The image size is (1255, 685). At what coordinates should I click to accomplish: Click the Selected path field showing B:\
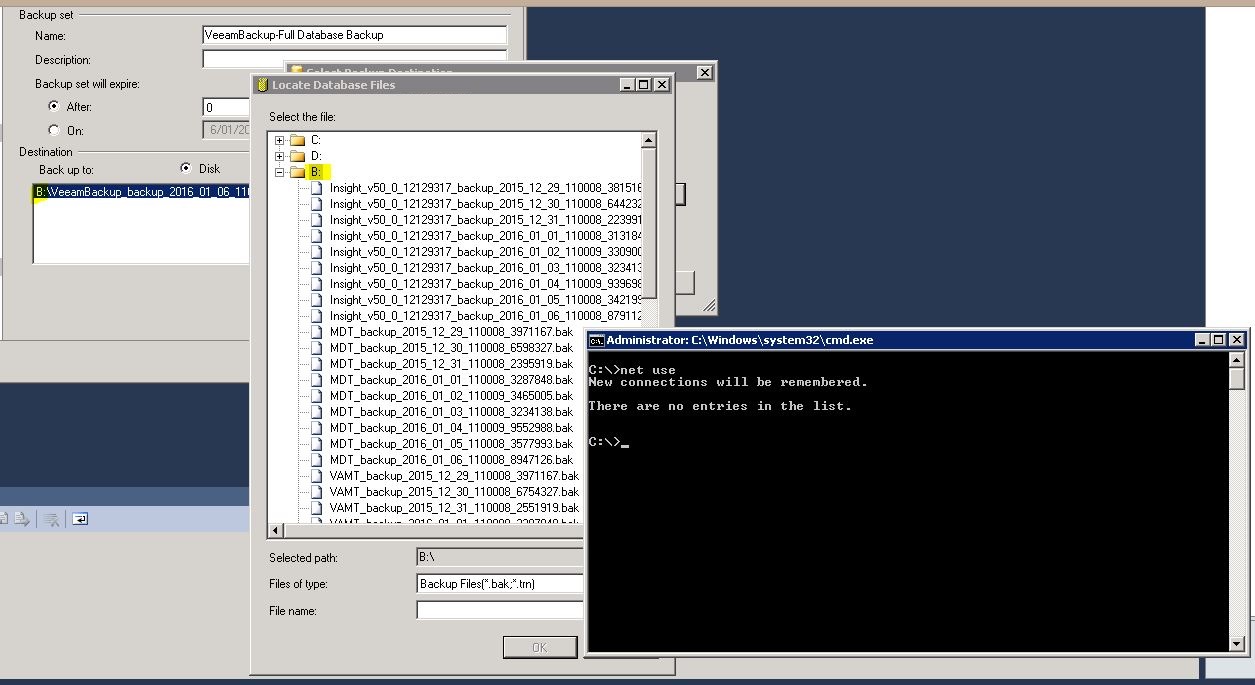[x=500, y=558]
